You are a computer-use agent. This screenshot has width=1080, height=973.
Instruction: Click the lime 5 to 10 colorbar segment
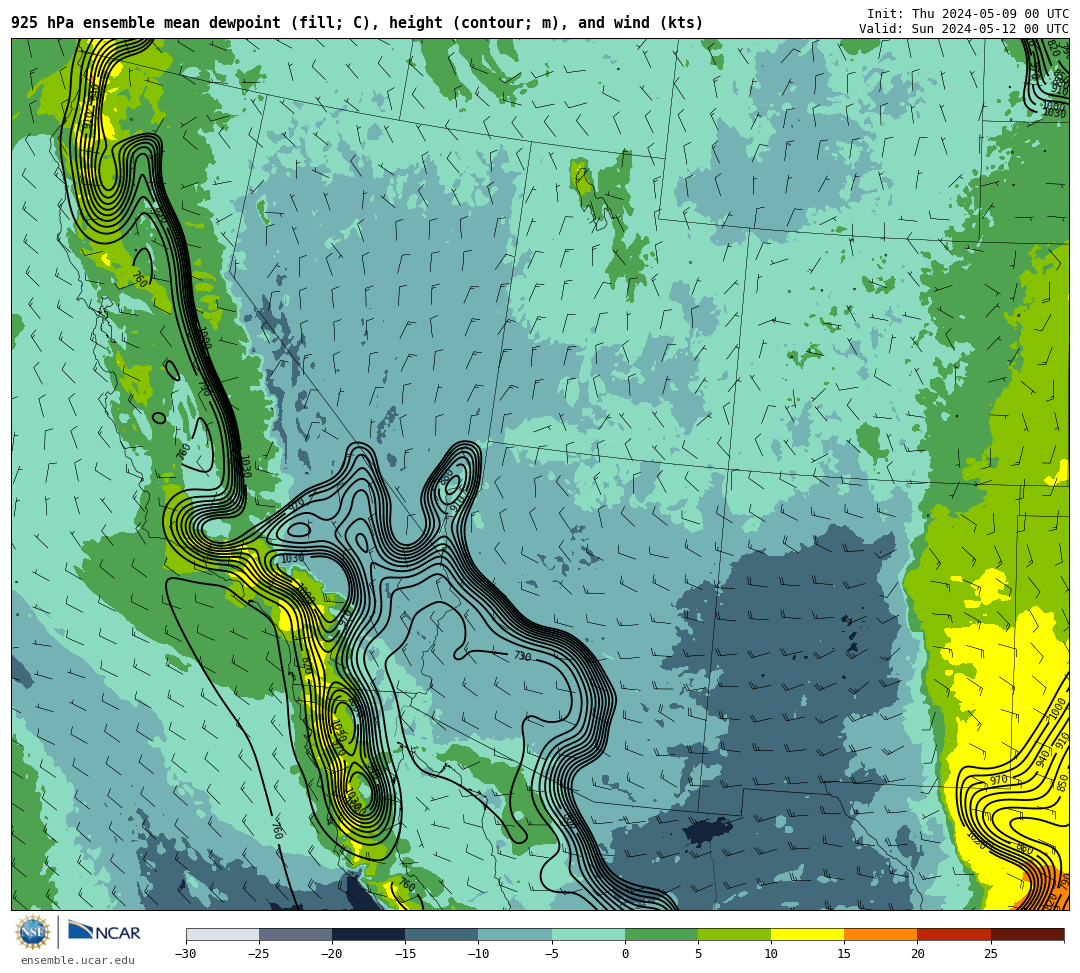tap(734, 934)
